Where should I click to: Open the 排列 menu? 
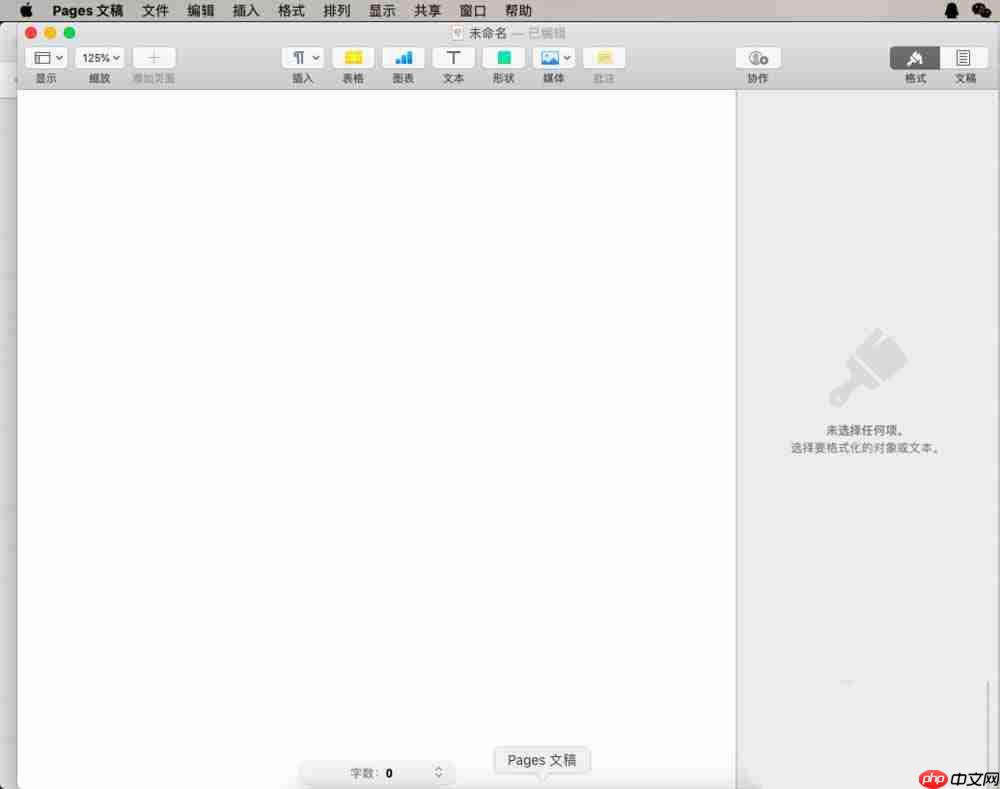pos(337,10)
